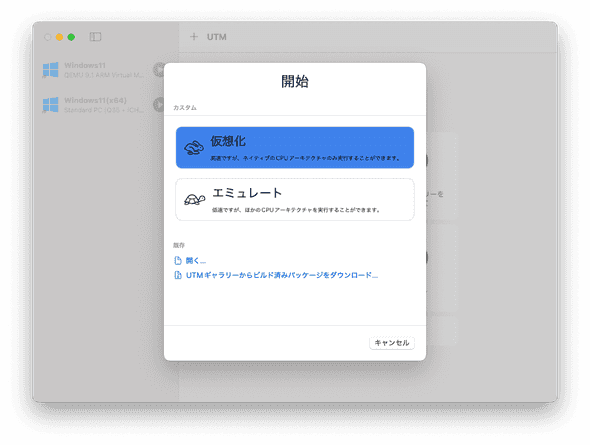Image resolution: width=590 pixels, height=445 pixels.
Task: Click the document icon beside 開く…
Action: click(x=178, y=260)
